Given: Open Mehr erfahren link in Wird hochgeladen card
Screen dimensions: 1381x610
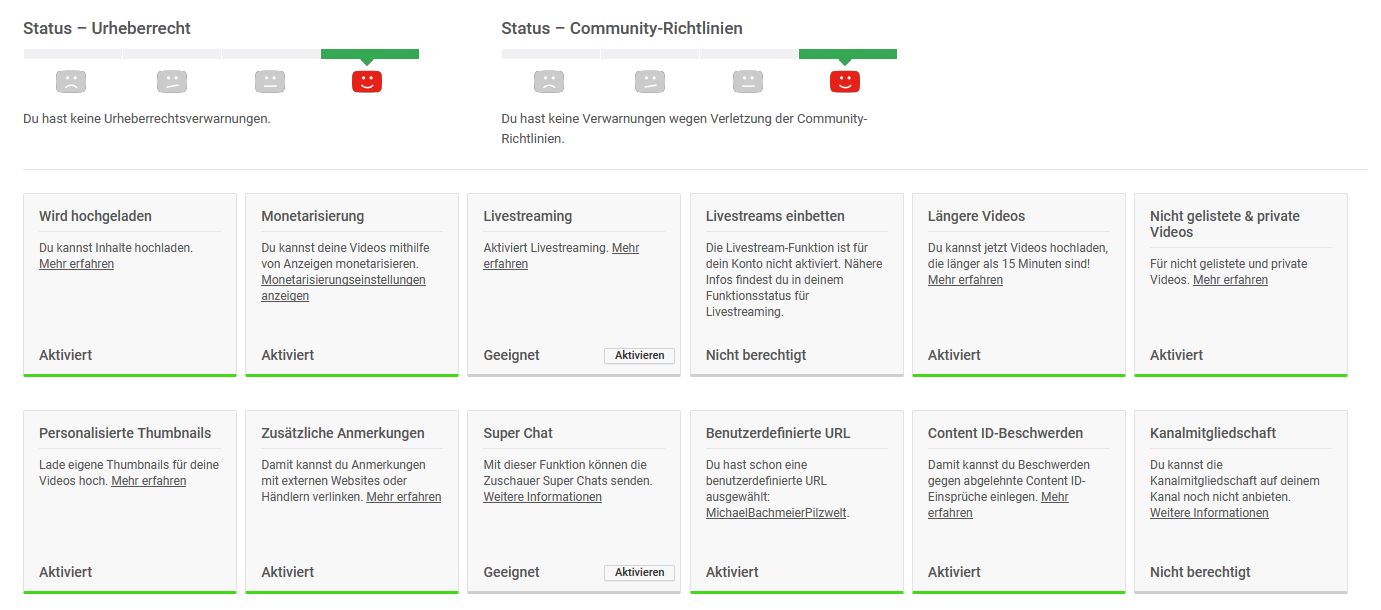Looking at the screenshot, I should [x=76, y=264].
